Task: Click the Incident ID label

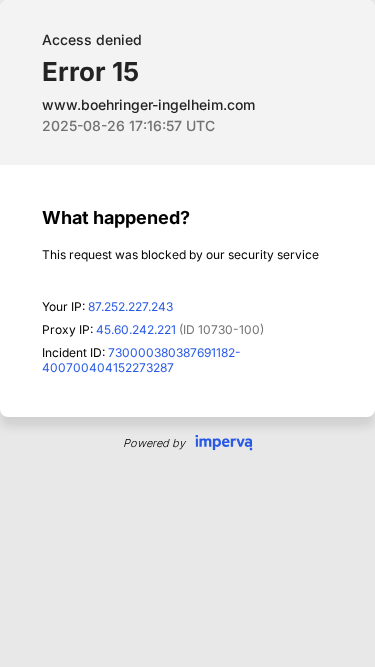Action: [74, 353]
